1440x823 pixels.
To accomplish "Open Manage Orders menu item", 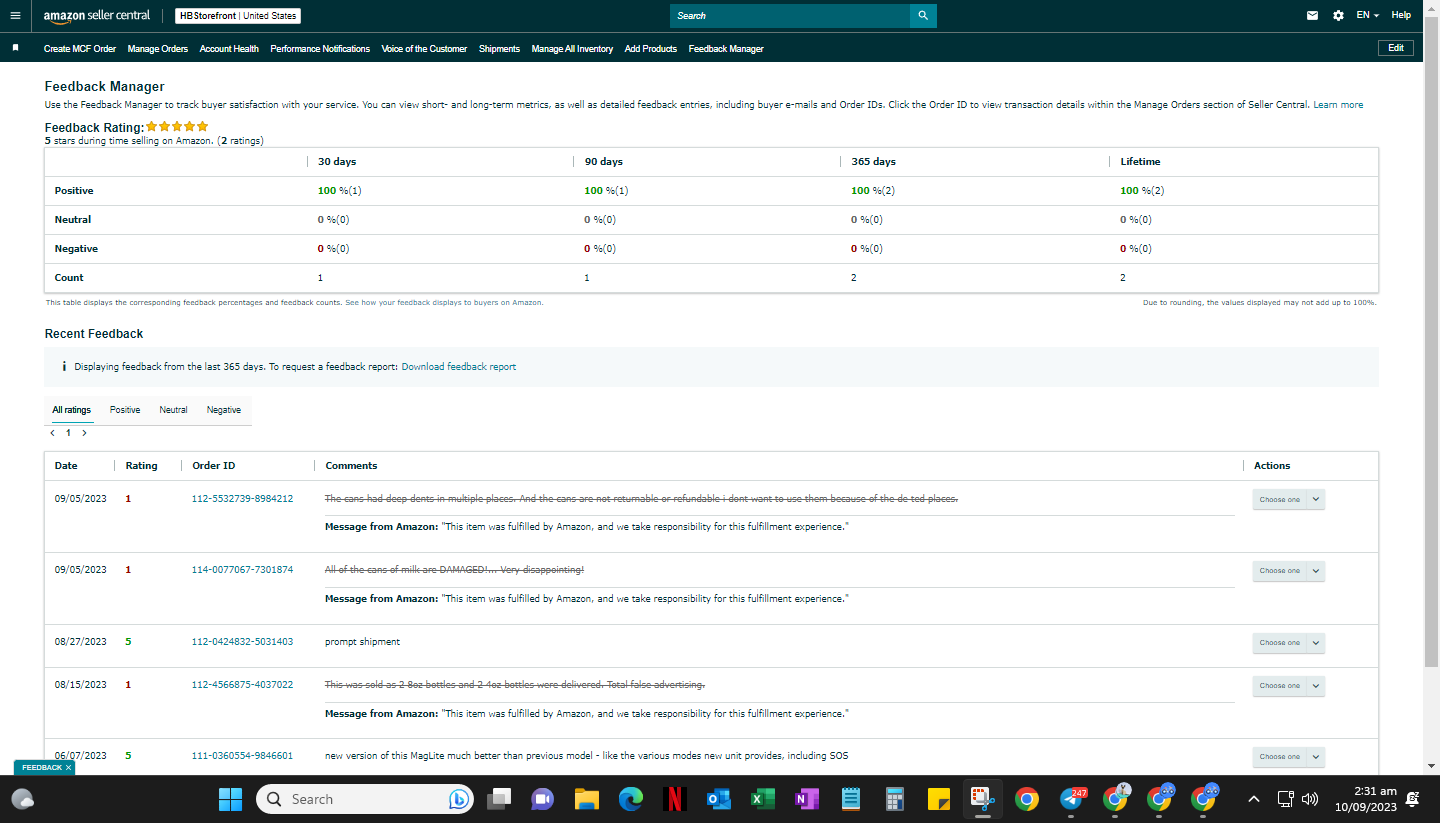I will 158,49.
